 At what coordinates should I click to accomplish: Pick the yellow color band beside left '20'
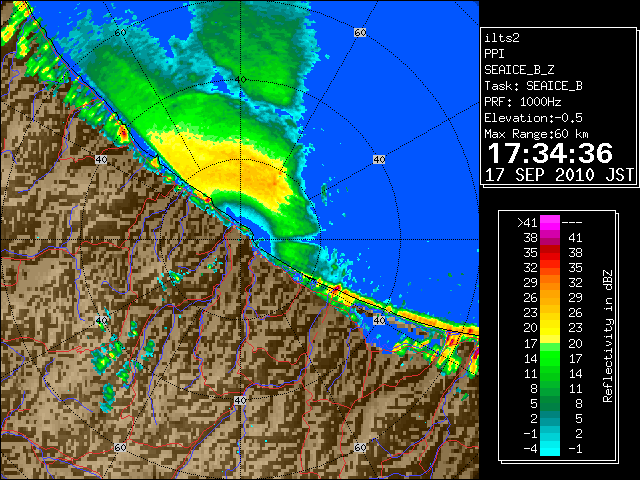pyautogui.click(x=550, y=328)
